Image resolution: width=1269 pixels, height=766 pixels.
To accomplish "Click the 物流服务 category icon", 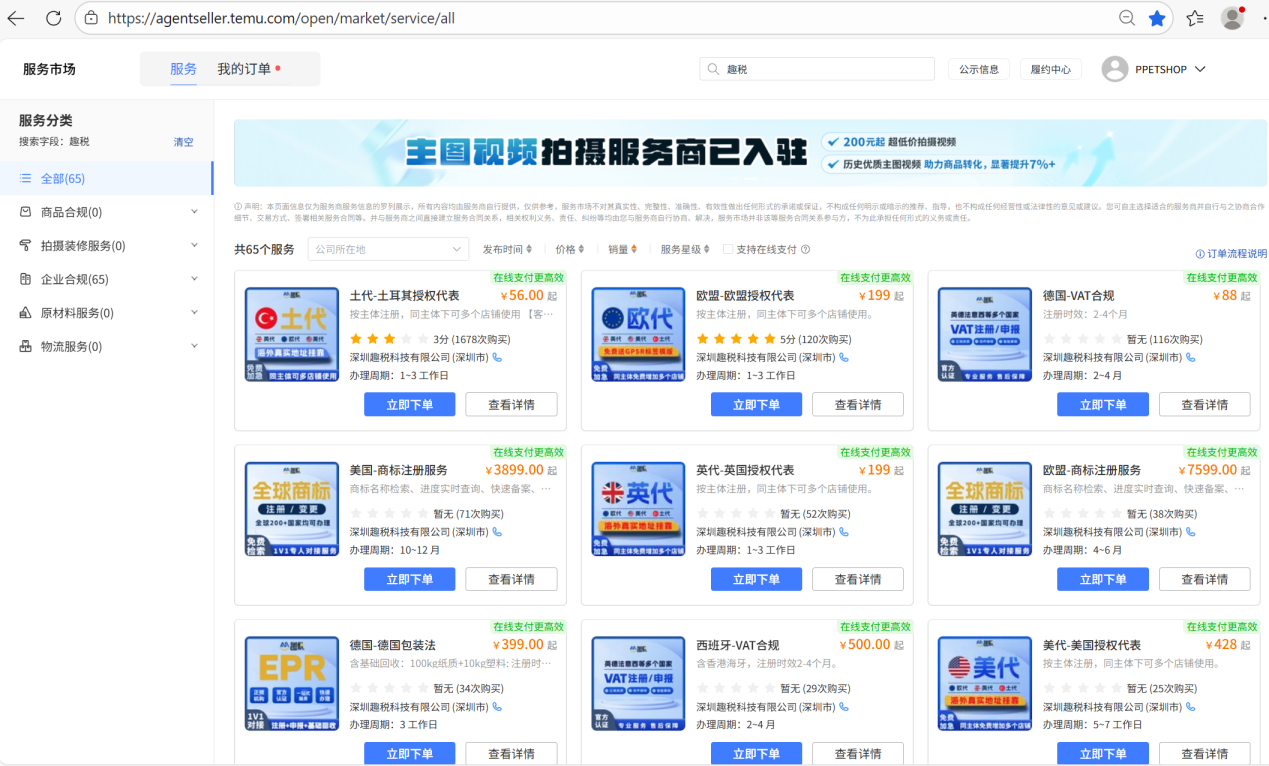I will point(25,346).
